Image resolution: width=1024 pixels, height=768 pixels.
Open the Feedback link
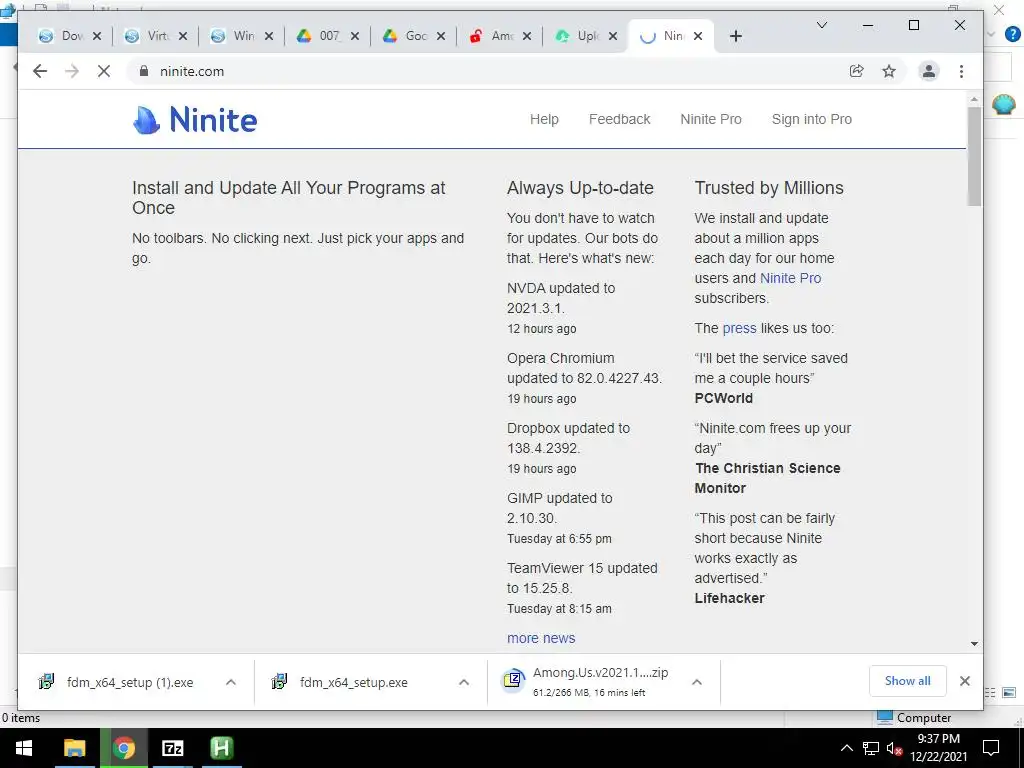620,120
